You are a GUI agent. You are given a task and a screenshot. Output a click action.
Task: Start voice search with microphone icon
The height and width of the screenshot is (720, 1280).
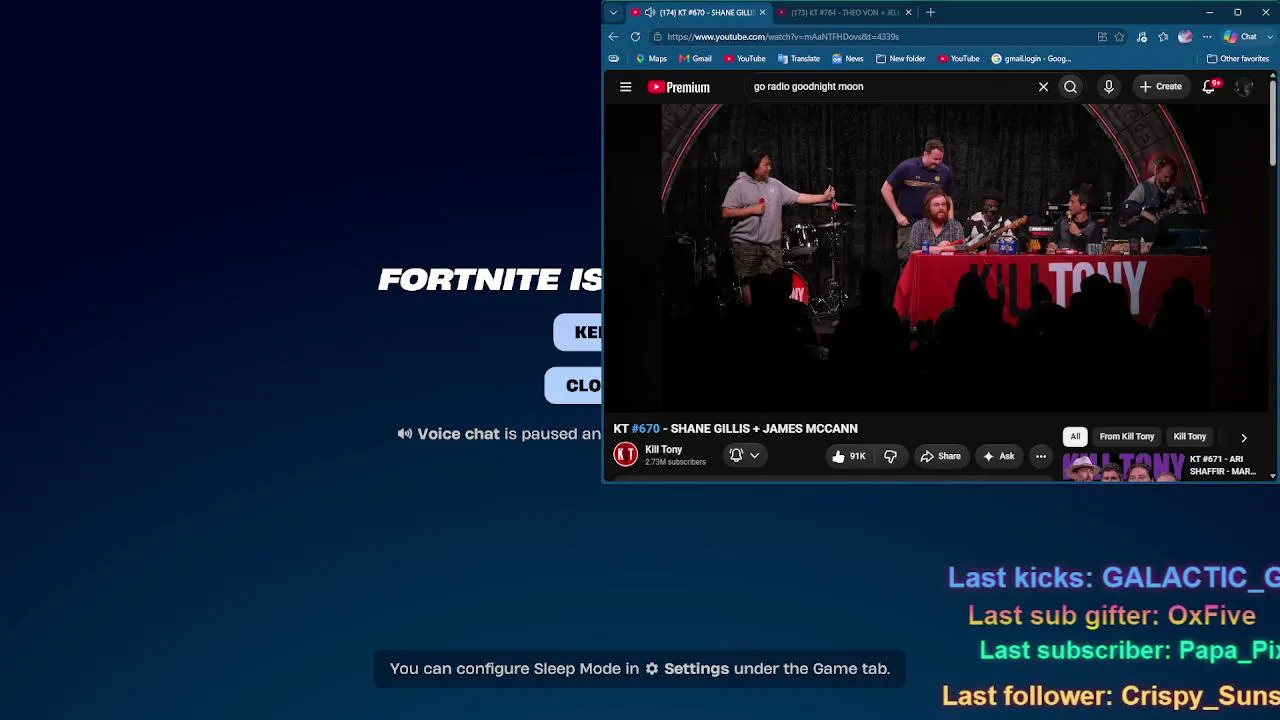pos(1108,87)
